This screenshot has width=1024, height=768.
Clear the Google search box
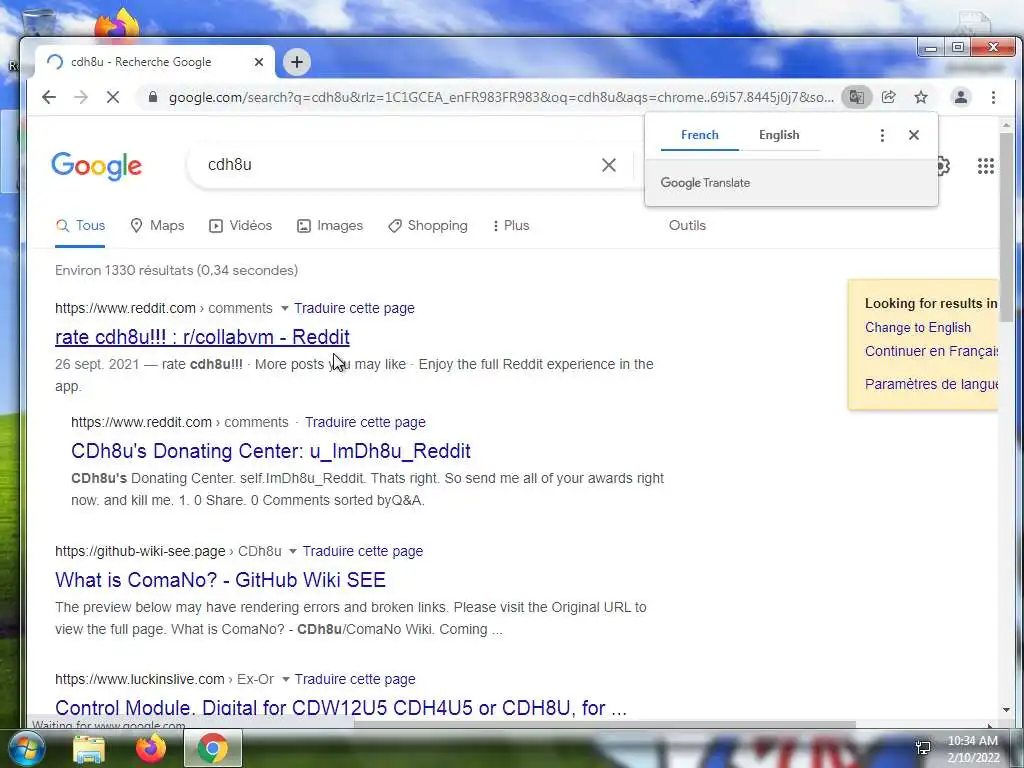pyautogui.click(x=609, y=165)
